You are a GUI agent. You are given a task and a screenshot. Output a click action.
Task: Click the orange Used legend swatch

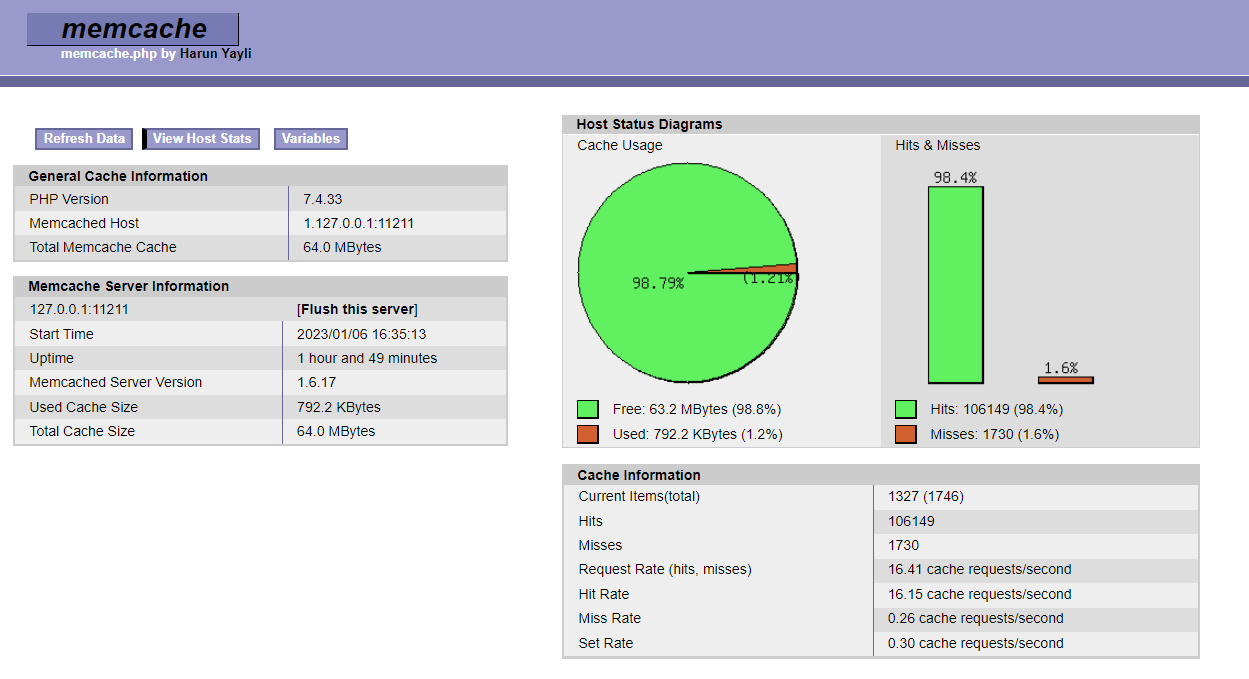click(x=588, y=434)
